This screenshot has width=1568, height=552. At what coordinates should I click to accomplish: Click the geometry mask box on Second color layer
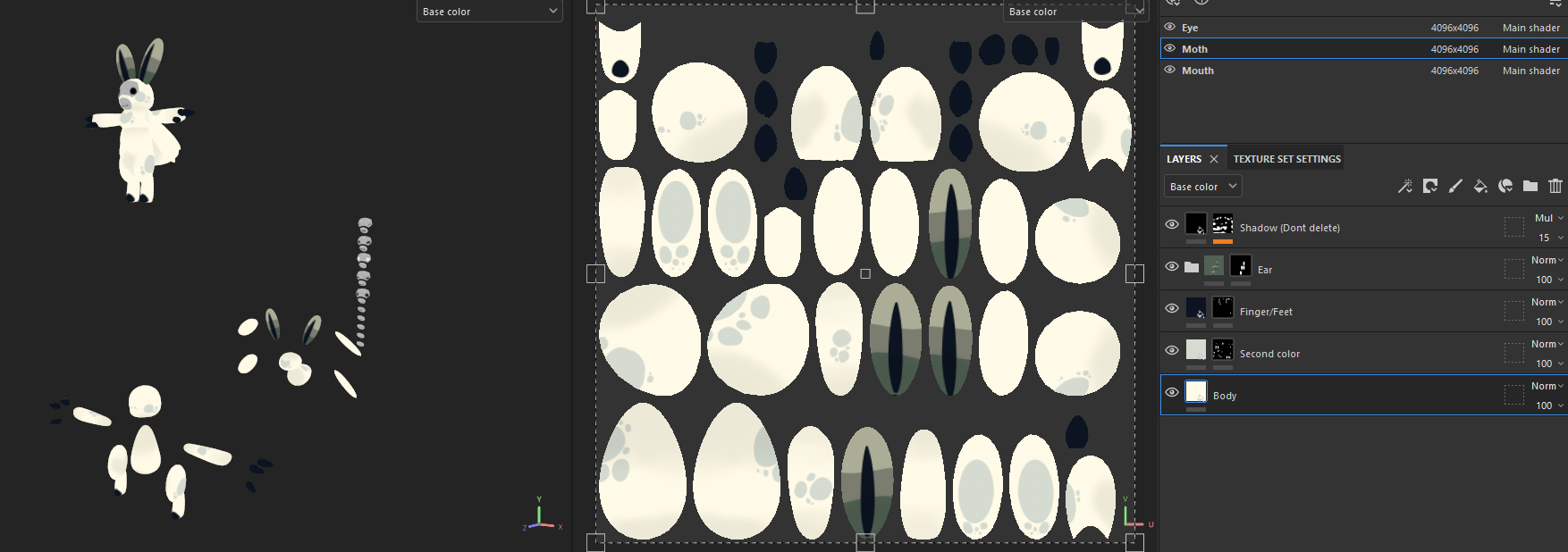click(x=1514, y=353)
